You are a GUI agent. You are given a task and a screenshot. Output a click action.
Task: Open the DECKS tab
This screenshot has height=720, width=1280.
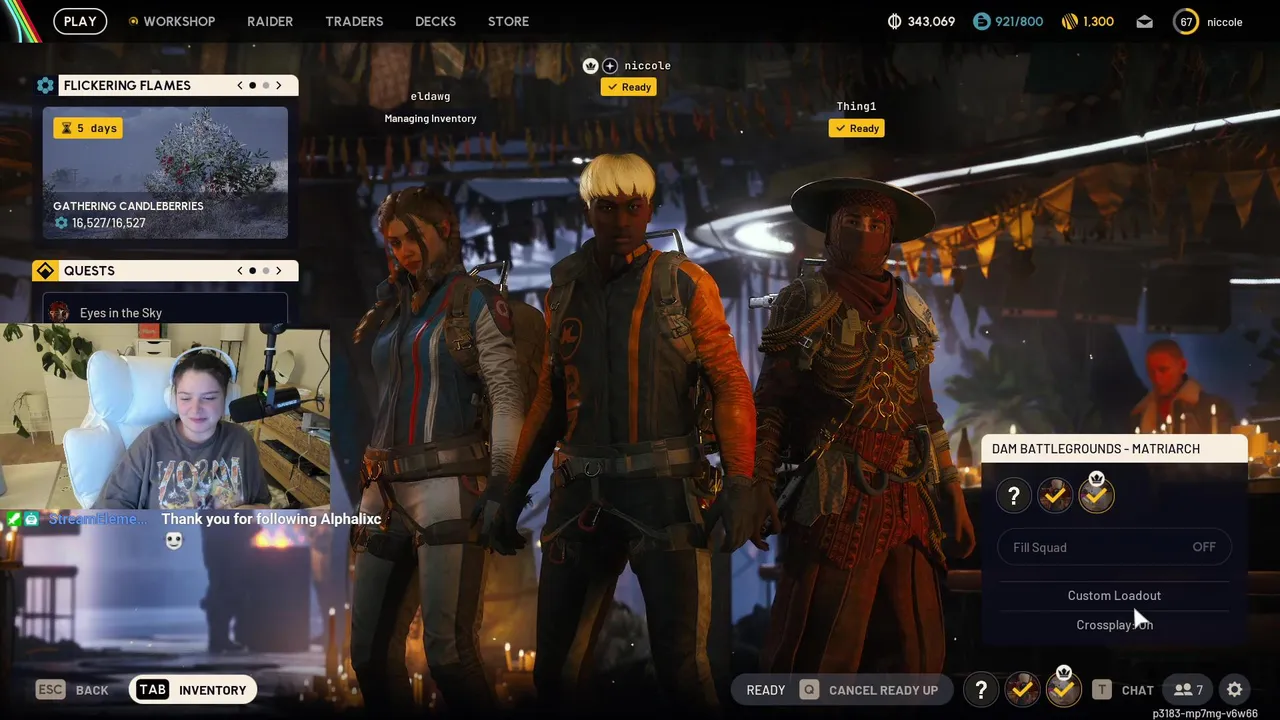(435, 21)
